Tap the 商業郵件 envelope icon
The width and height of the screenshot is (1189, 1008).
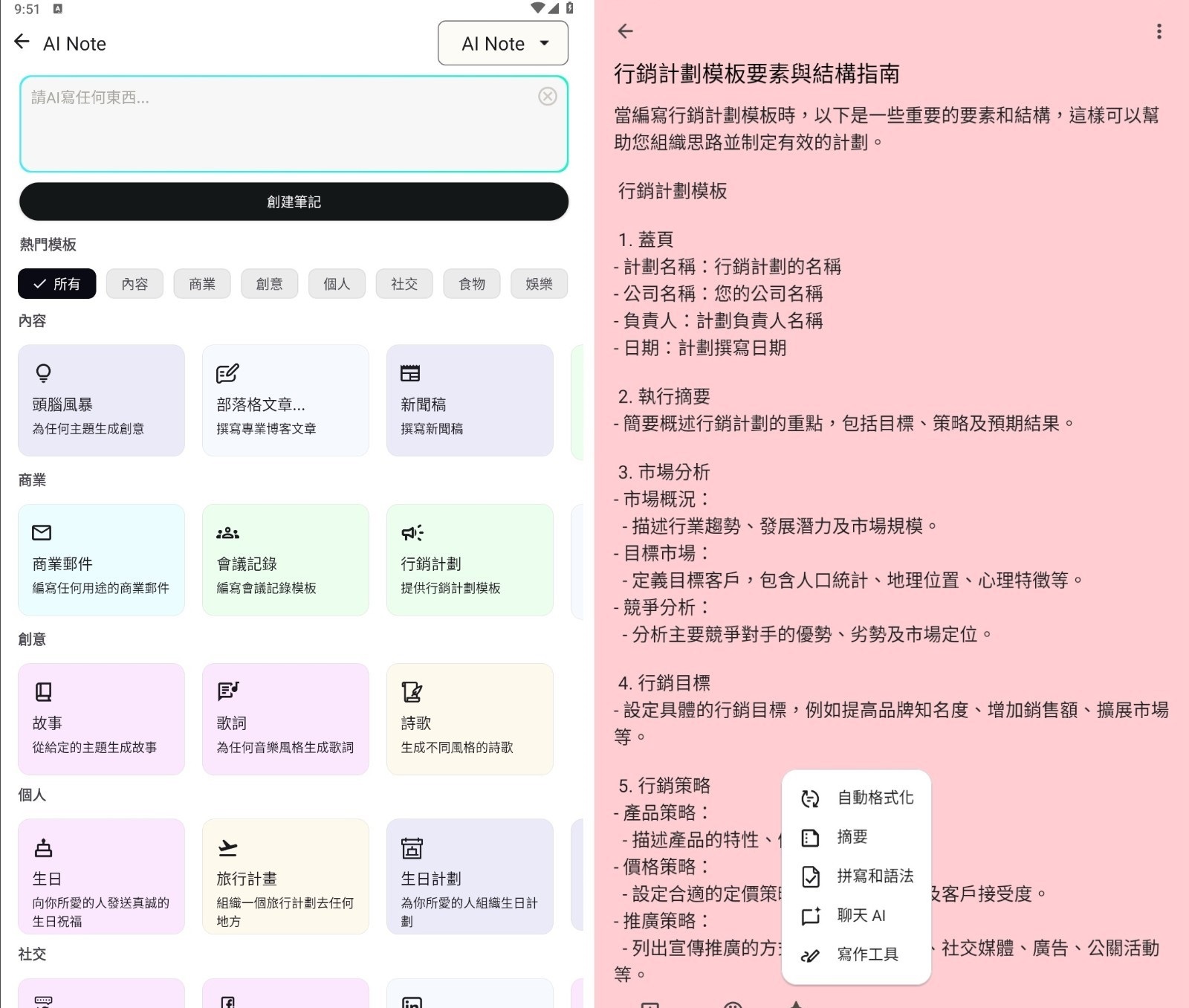42,532
